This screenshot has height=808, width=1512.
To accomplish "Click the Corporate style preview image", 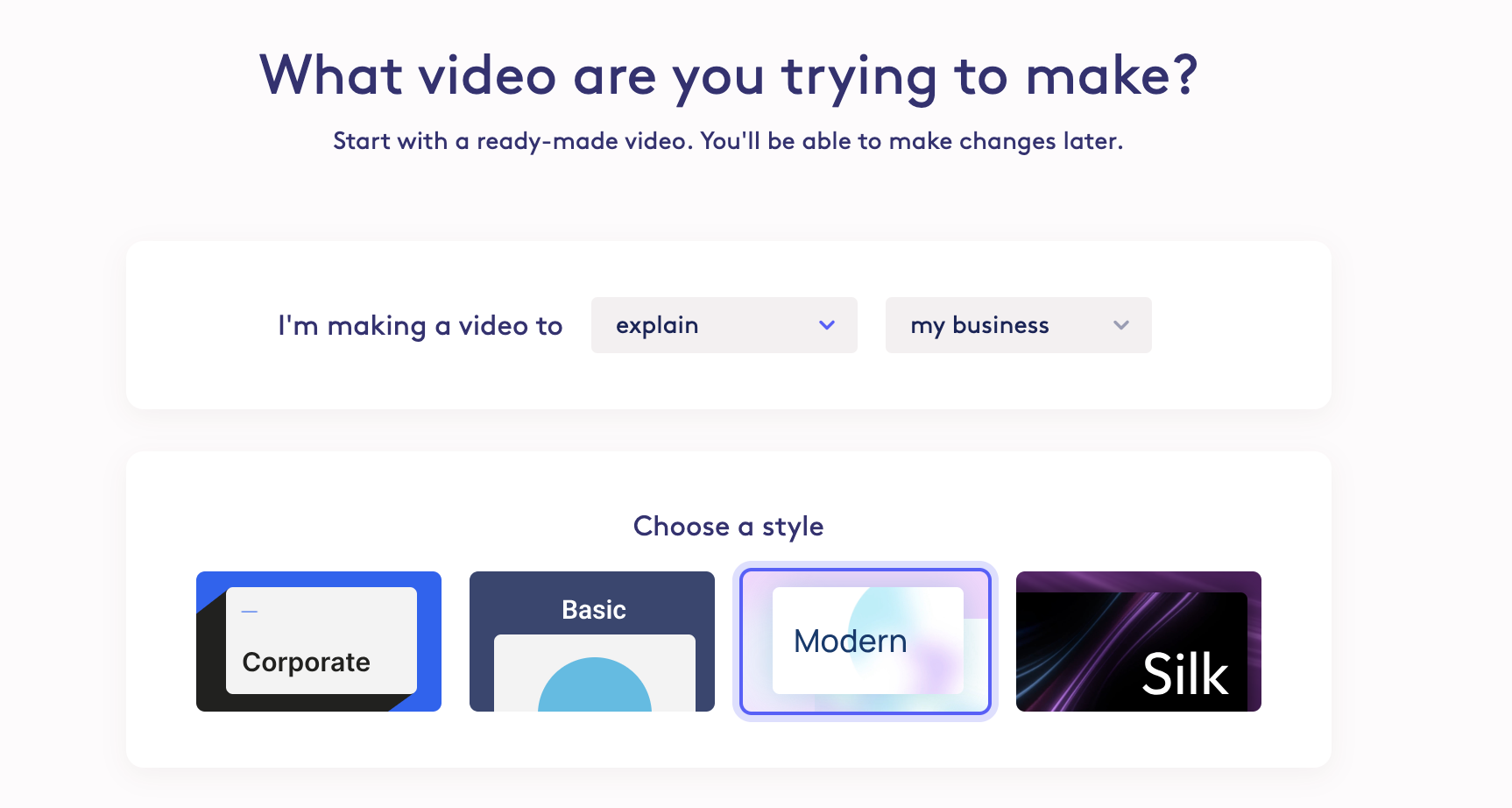I will point(318,641).
